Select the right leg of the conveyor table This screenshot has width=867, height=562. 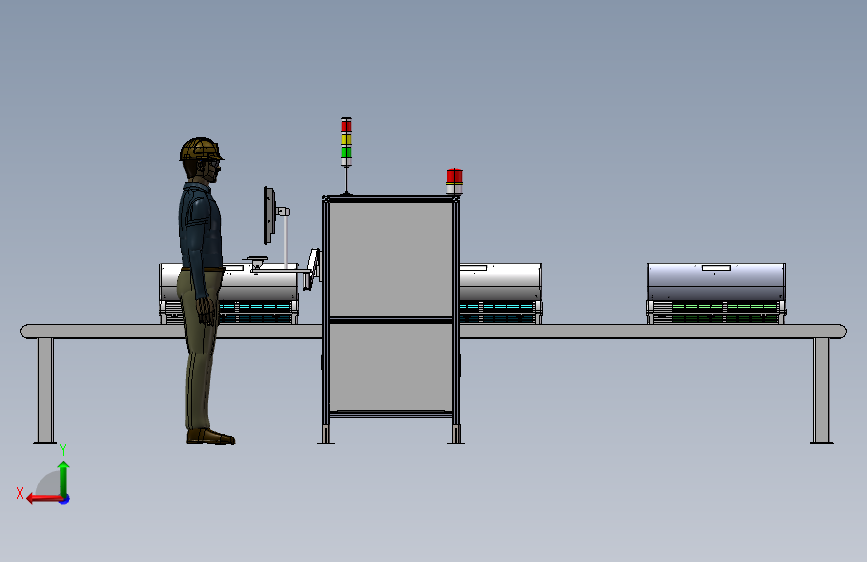click(x=821, y=391)
